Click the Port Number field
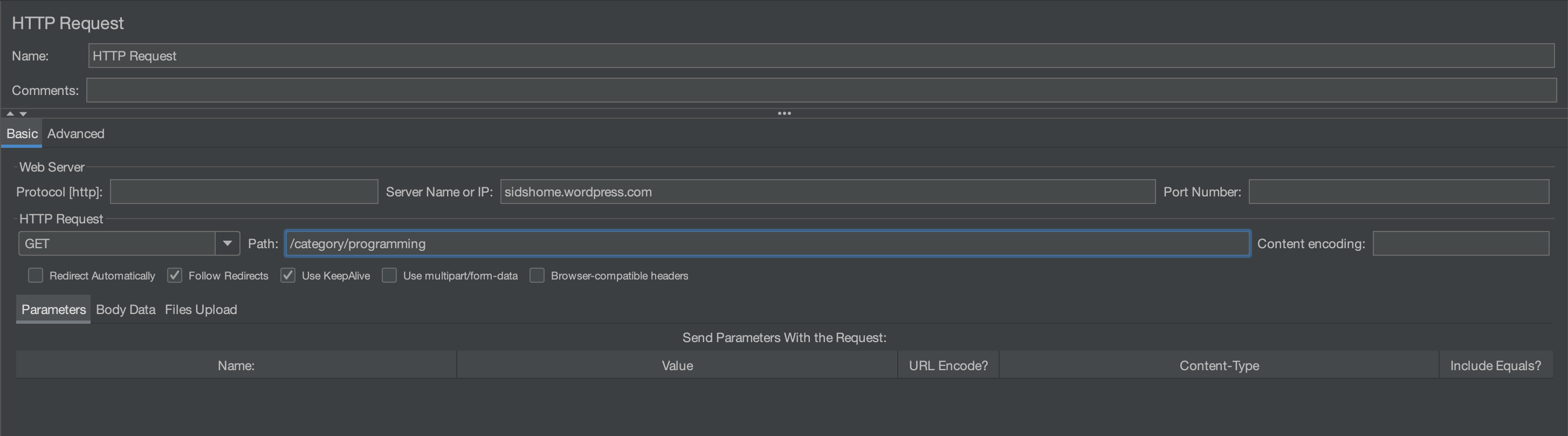The width and height of the screenshot is (1568, 436). pyautogui.click(x=1398, y=192)
